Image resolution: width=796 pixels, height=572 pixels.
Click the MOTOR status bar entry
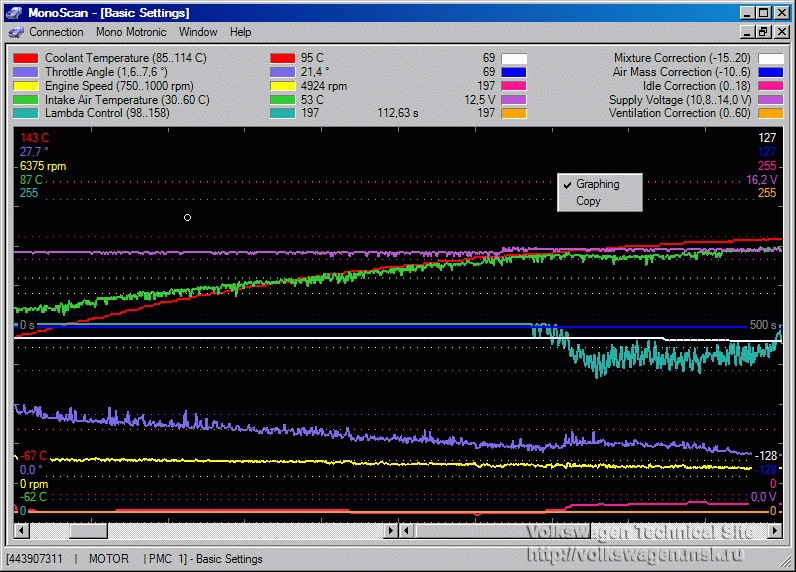point(109,559)
